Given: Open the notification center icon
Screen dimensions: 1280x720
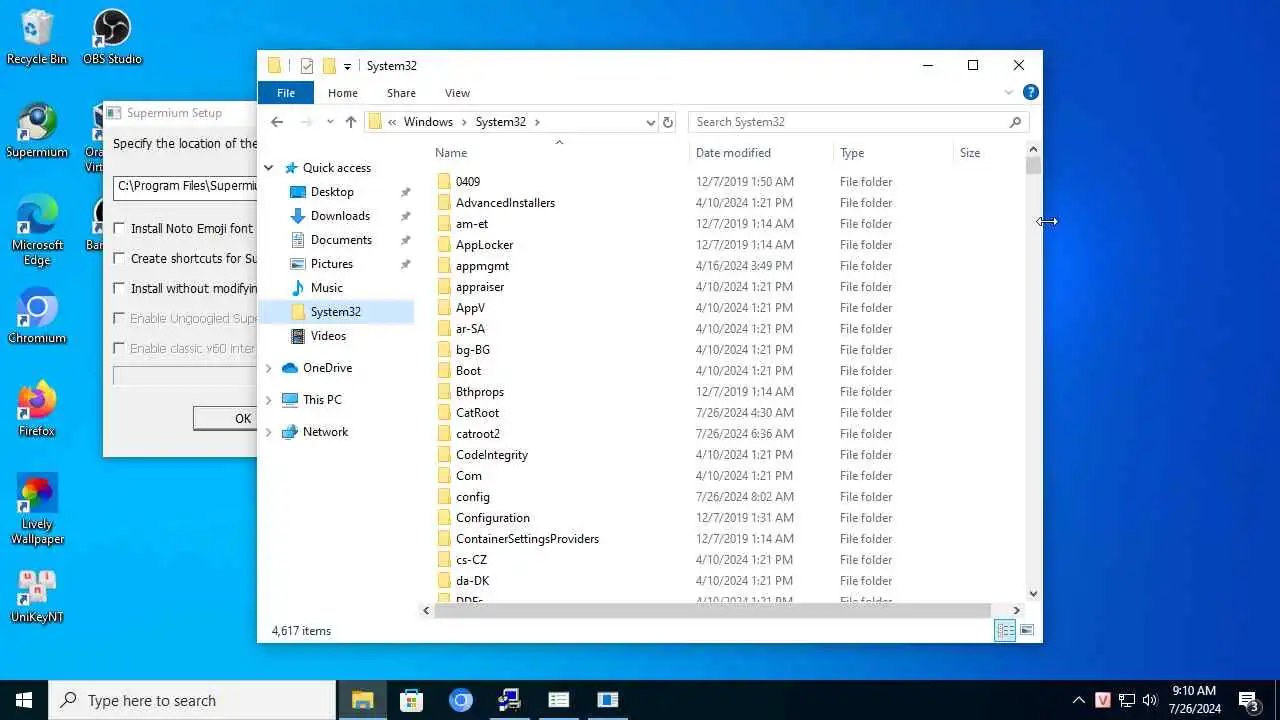Looking at the screenshot, I should coord(1248,700).
